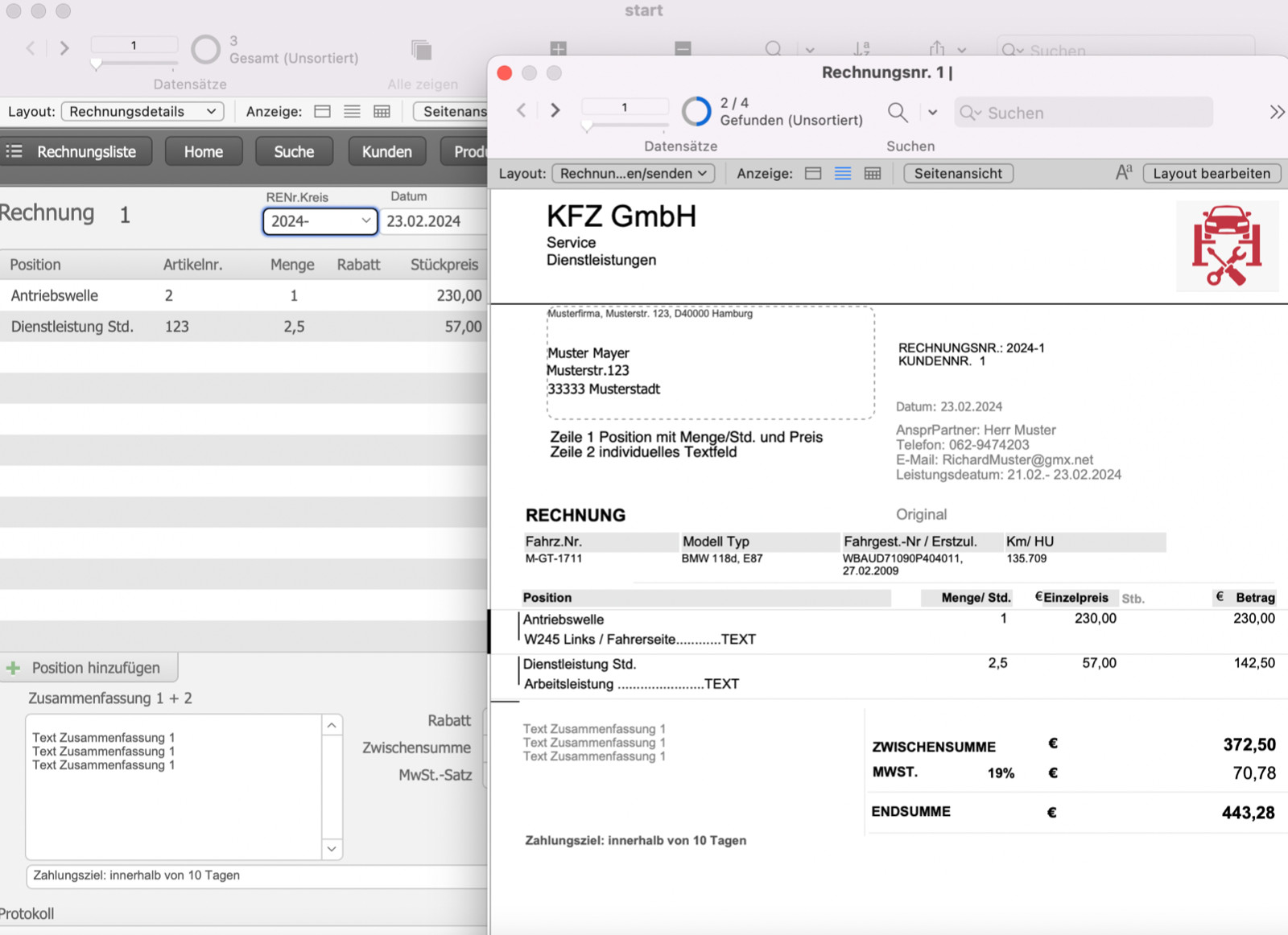The width and height of the screenshot is (1288, 935).
Task: Expand toolbar overflow double-chevron
Action: 1277,112
